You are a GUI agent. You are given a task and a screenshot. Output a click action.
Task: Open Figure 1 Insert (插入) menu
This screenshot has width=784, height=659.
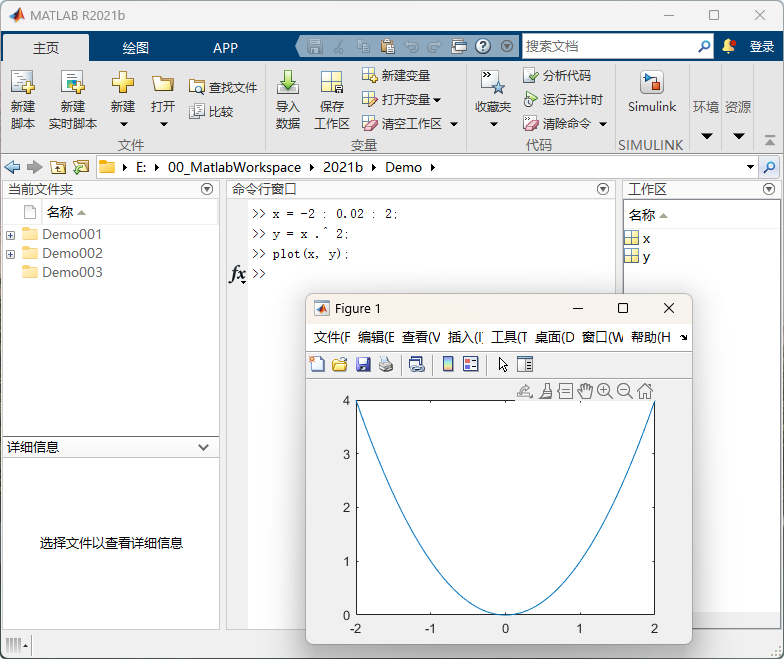click(465, 338)
